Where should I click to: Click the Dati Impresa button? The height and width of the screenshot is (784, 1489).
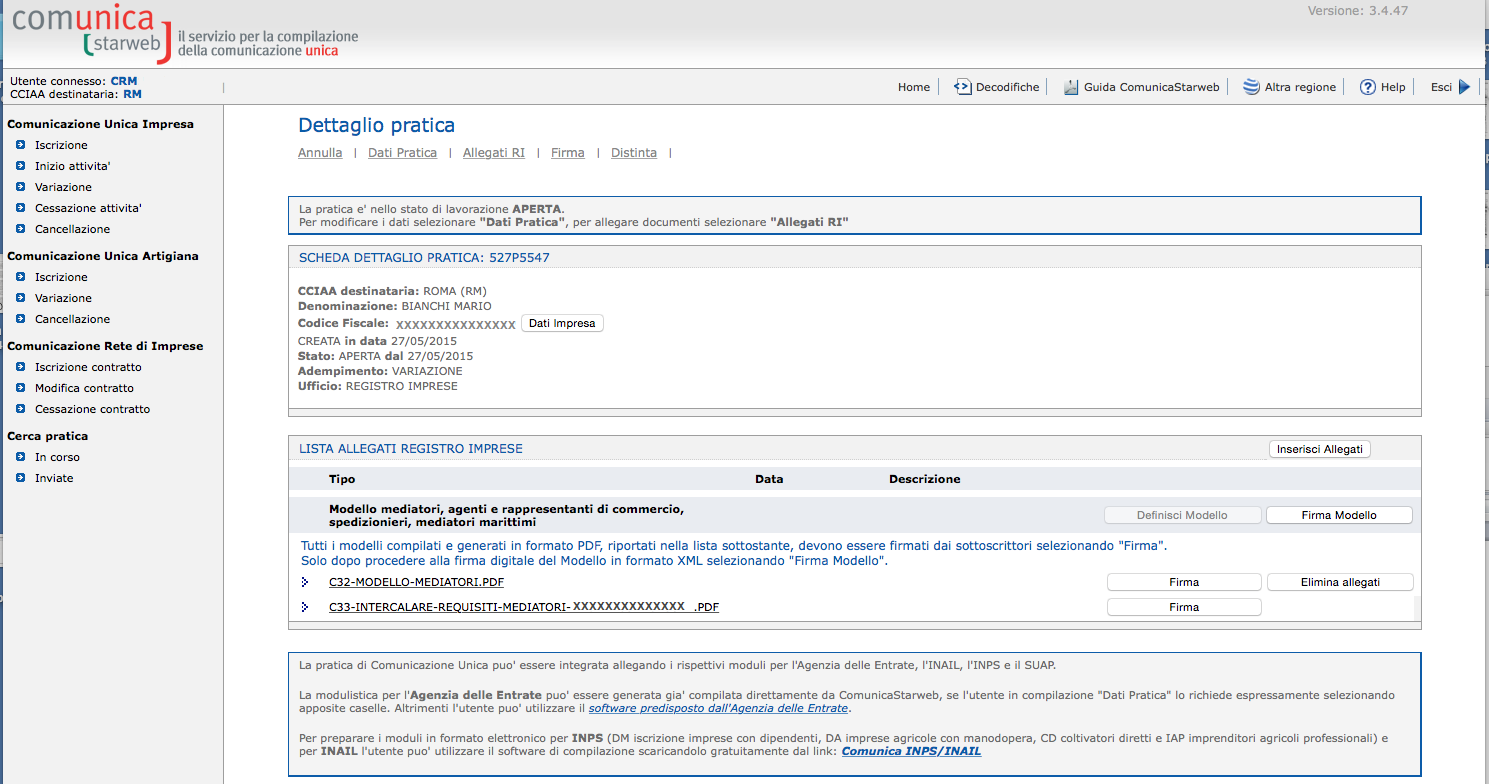click(x=562, y=323)
